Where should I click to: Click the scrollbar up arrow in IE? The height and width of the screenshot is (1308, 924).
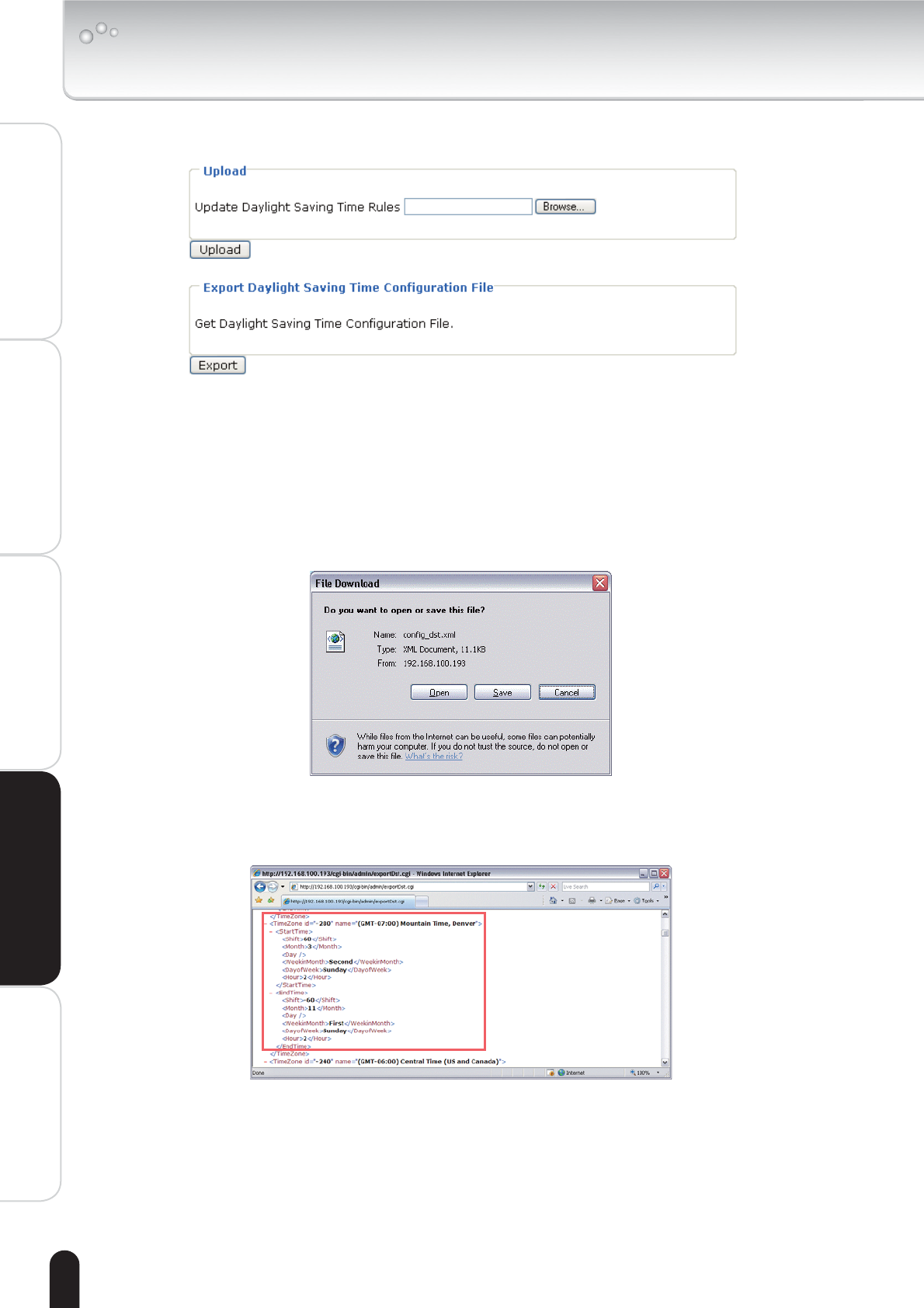(x=665, y=914)
